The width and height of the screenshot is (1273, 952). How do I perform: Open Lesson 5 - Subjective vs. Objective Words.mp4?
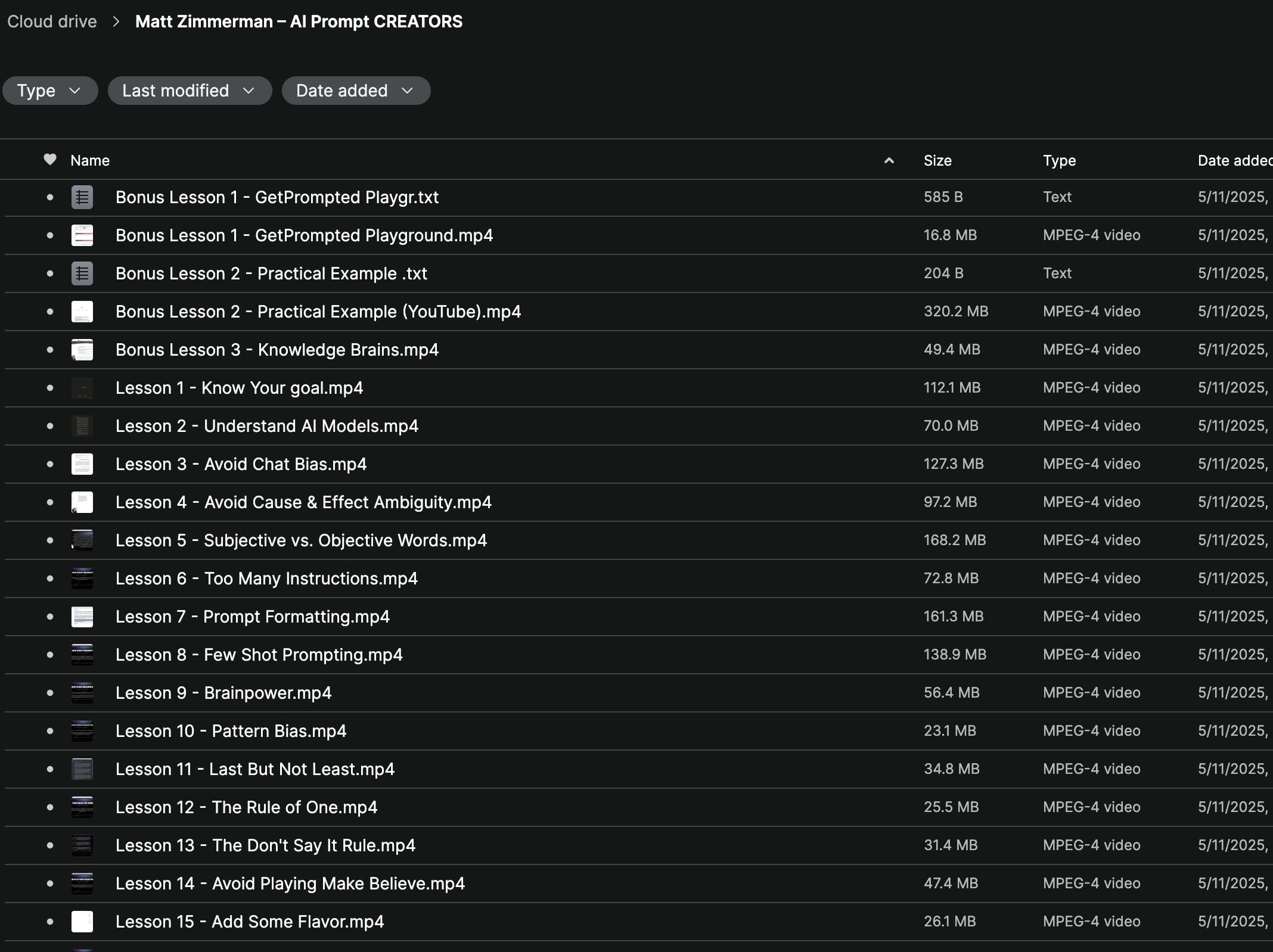point(301,540)
